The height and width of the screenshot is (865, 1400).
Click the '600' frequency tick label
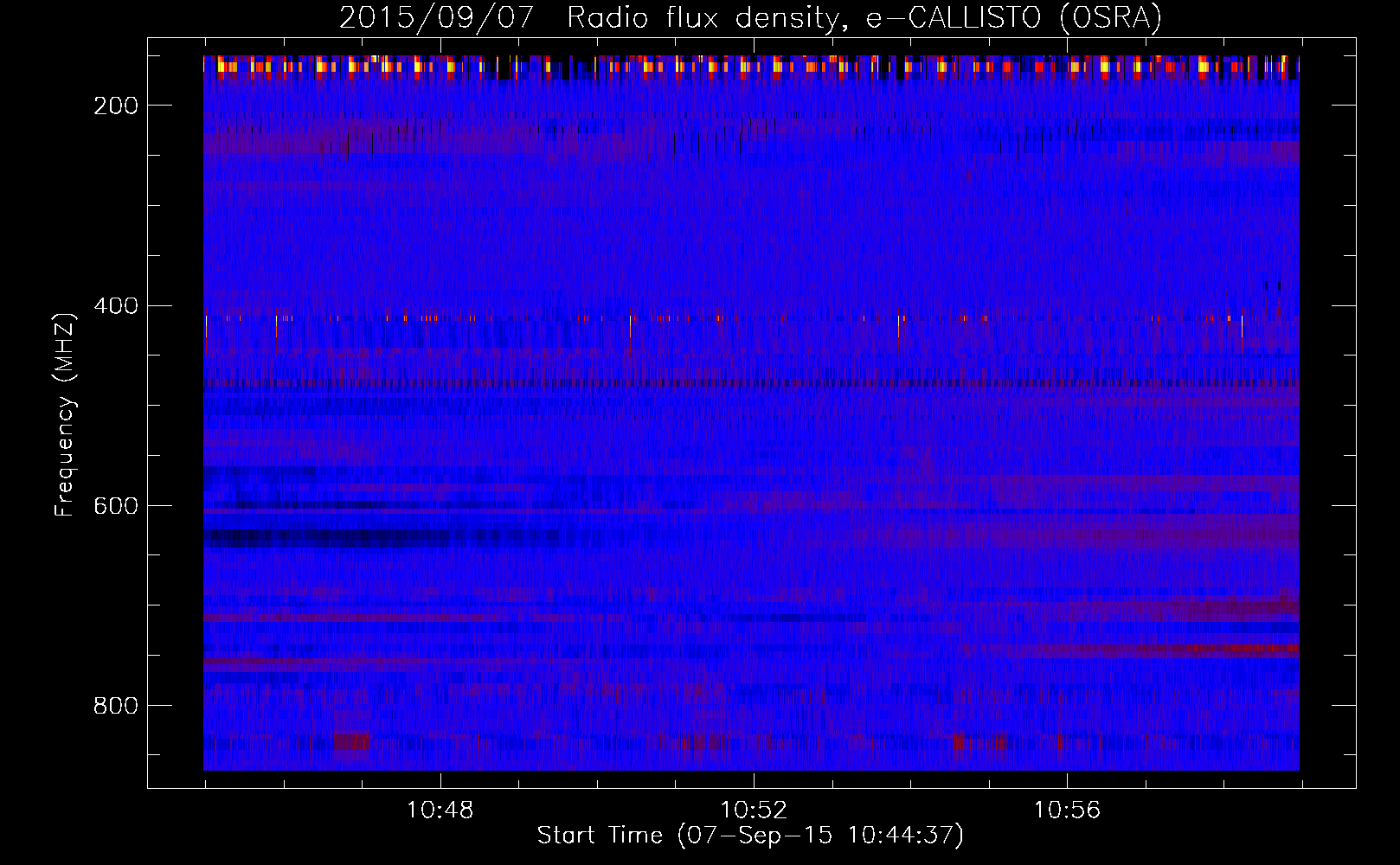pos(116,506)
